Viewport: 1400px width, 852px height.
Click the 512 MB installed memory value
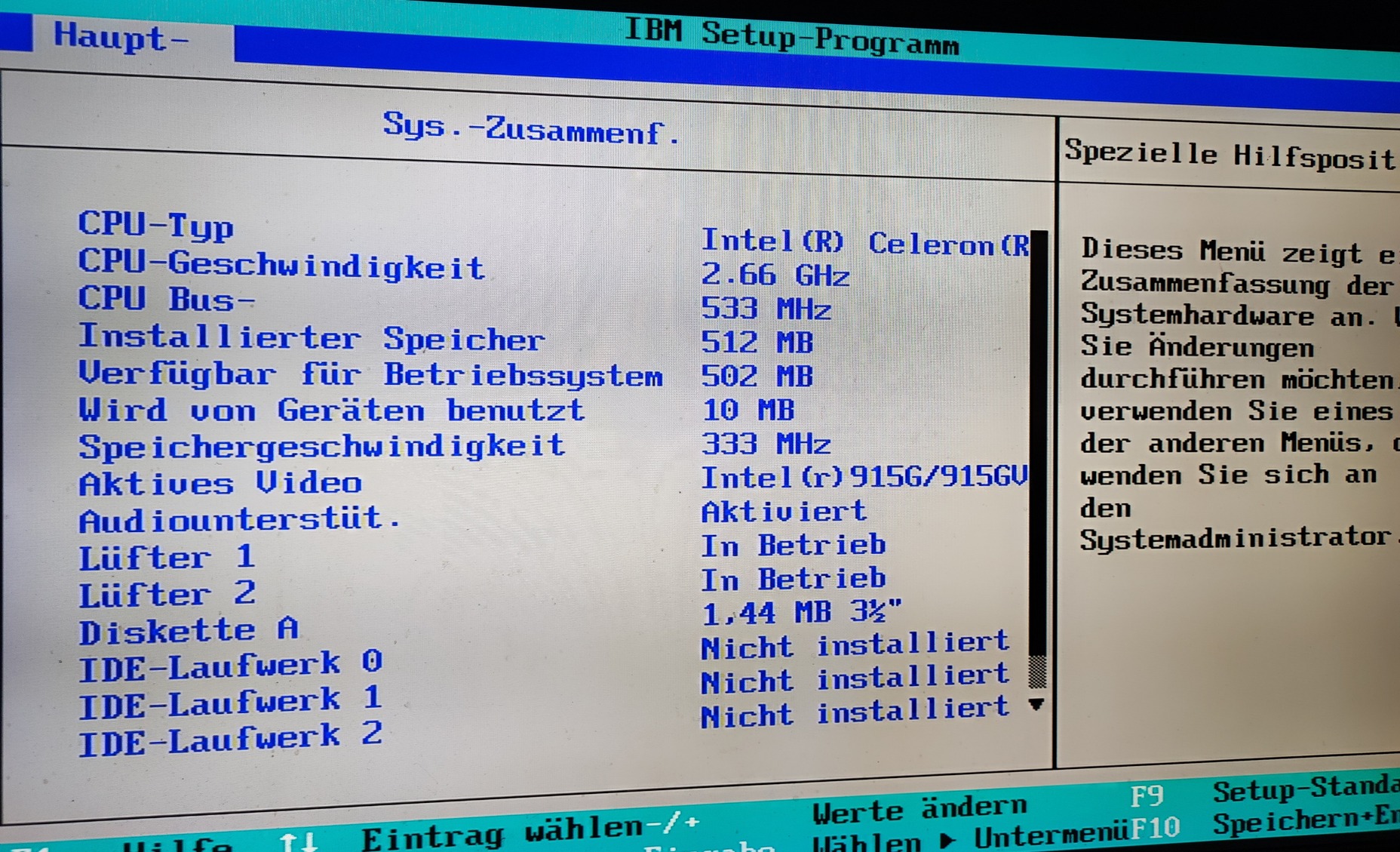coord(757,343)
